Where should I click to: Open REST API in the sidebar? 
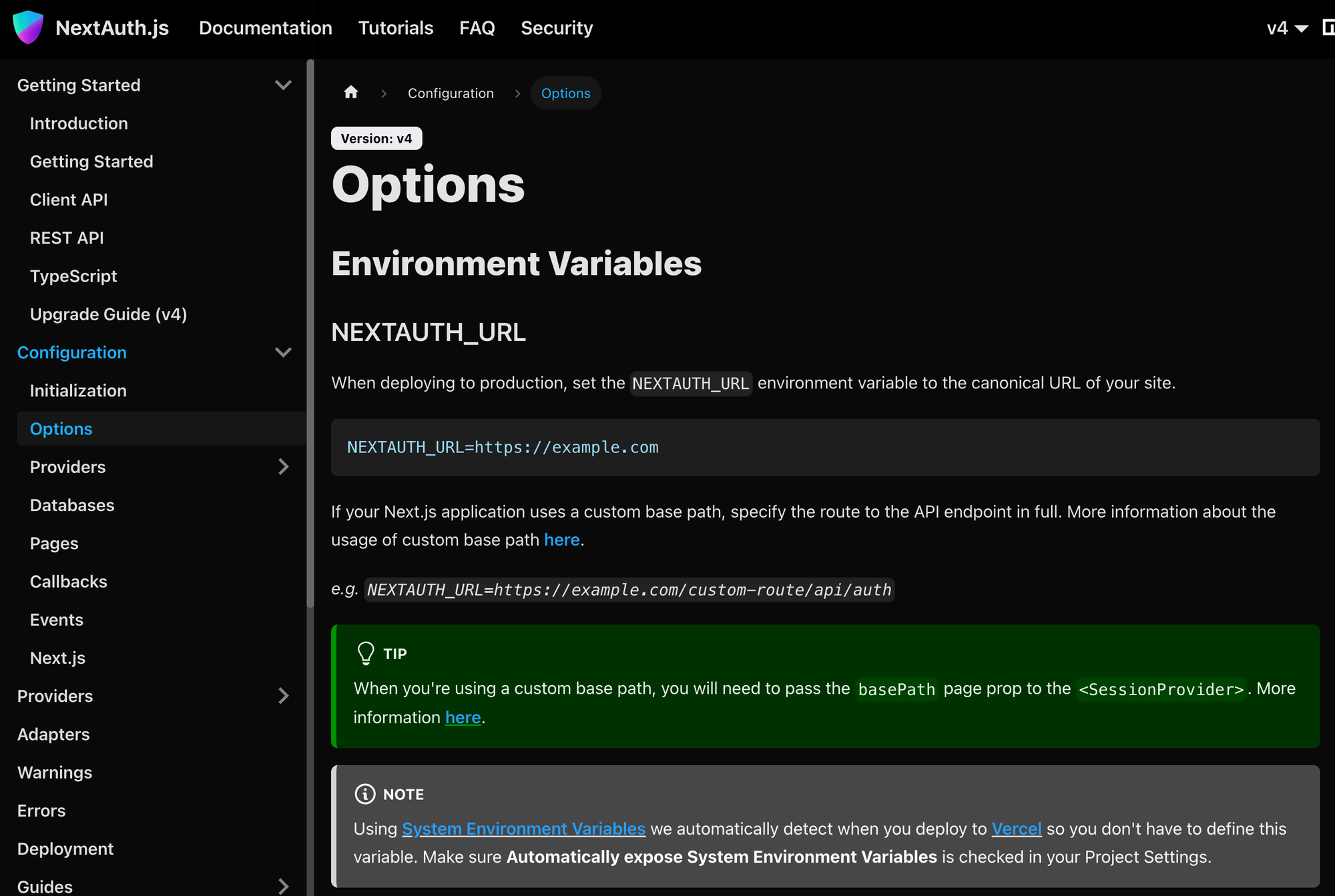67,238
